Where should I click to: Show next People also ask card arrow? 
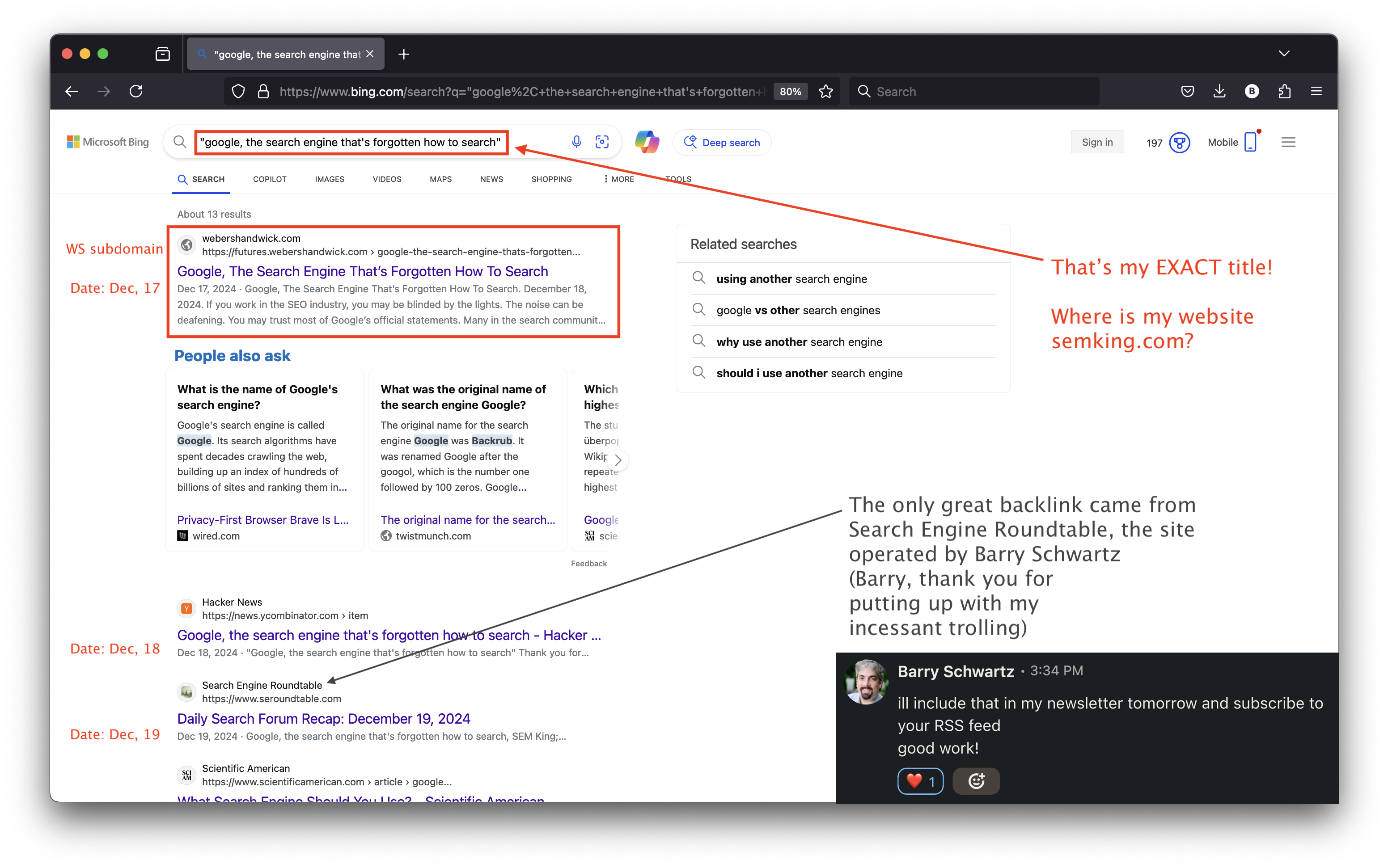point(618,460)
